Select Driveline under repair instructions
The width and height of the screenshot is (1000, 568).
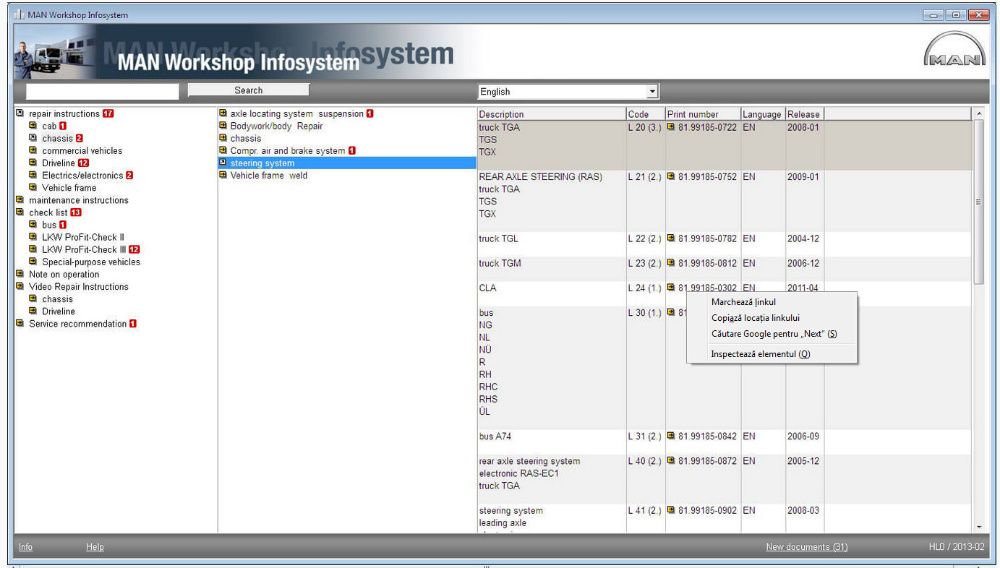pyautogui.click(x=59, y=163)
